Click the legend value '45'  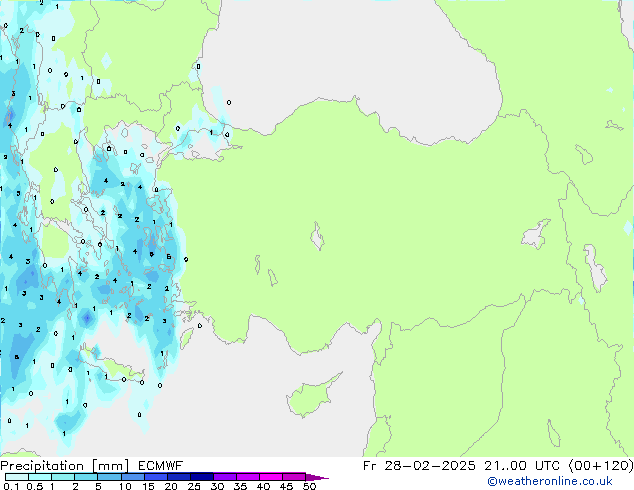(286, 486)
